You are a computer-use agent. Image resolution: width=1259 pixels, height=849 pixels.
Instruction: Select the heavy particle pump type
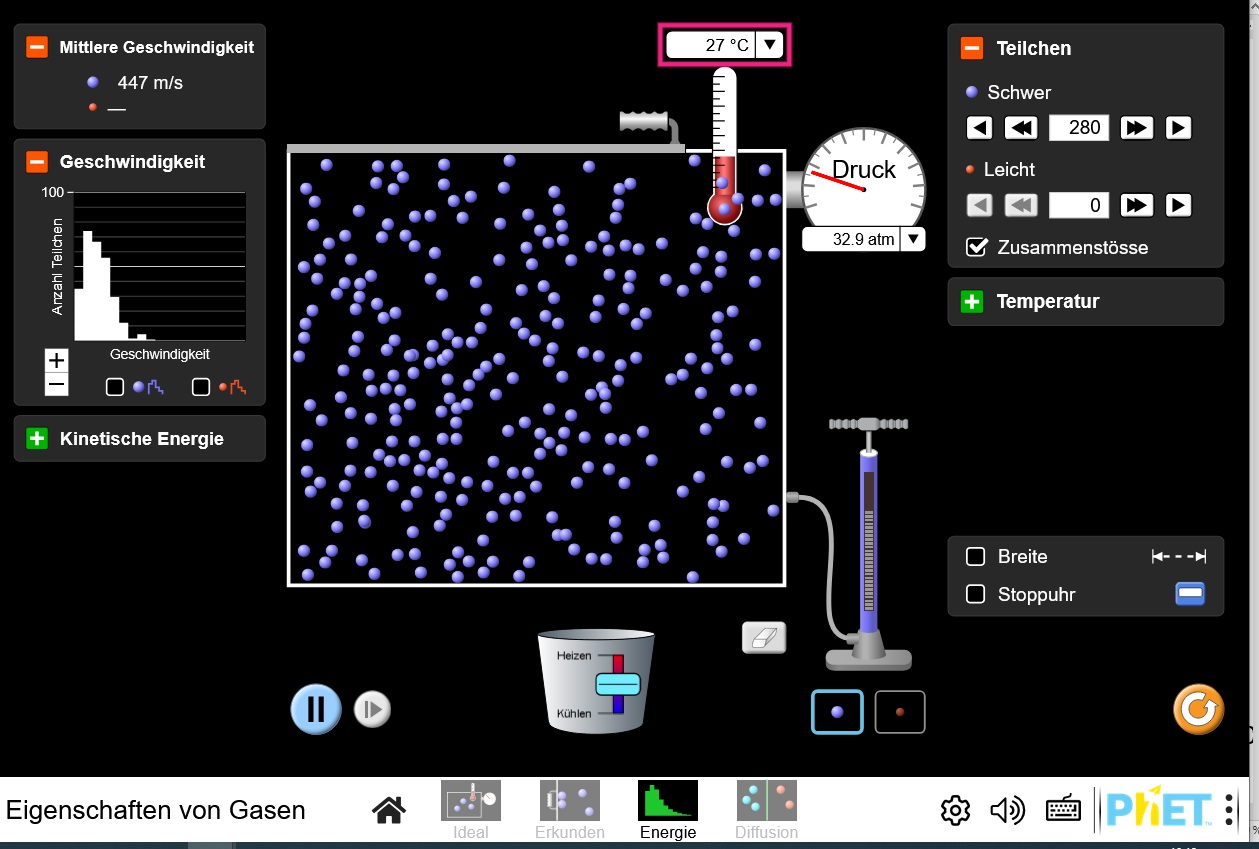coord(837,712)
